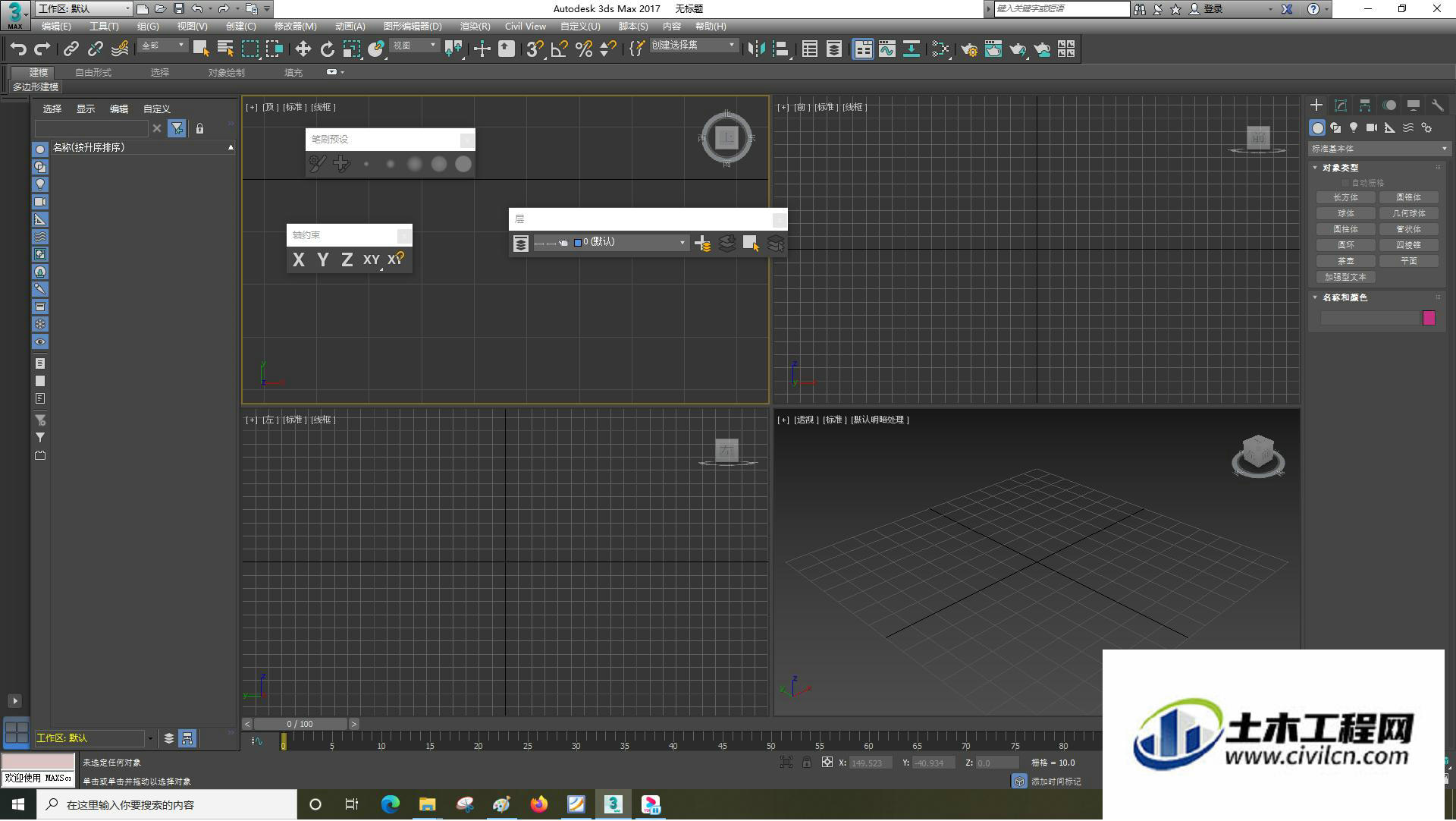Choose the Select and Move tool

coord(303,49)
